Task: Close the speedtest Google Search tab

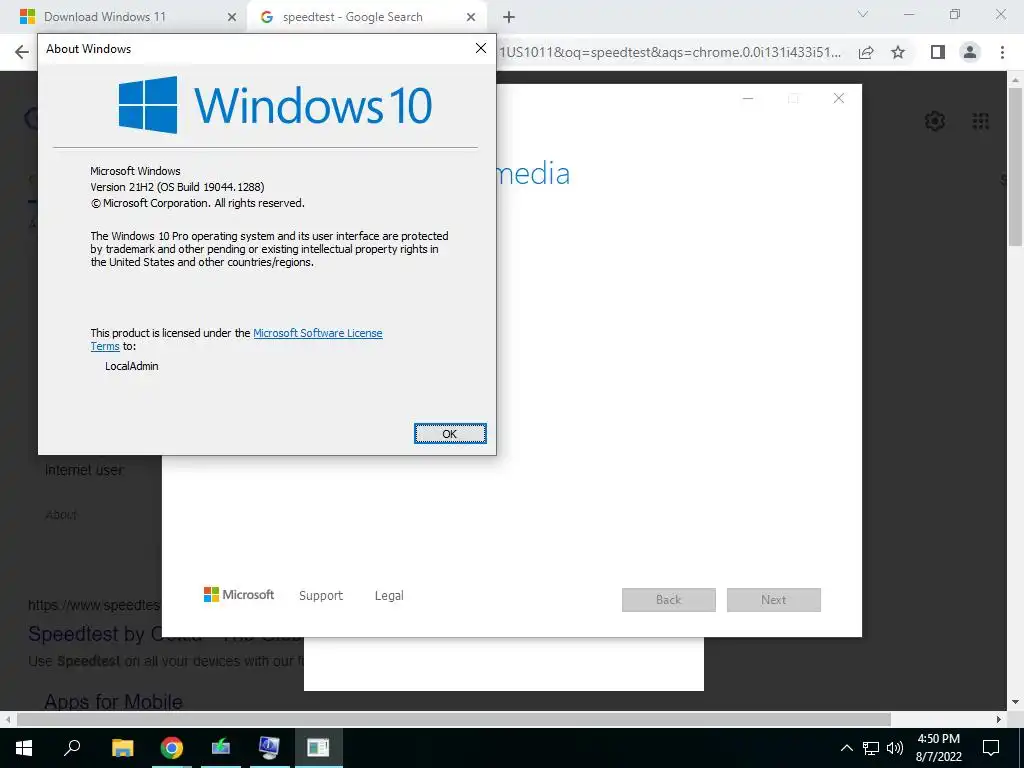Action: pyautogui.click(x=471, y=18)
